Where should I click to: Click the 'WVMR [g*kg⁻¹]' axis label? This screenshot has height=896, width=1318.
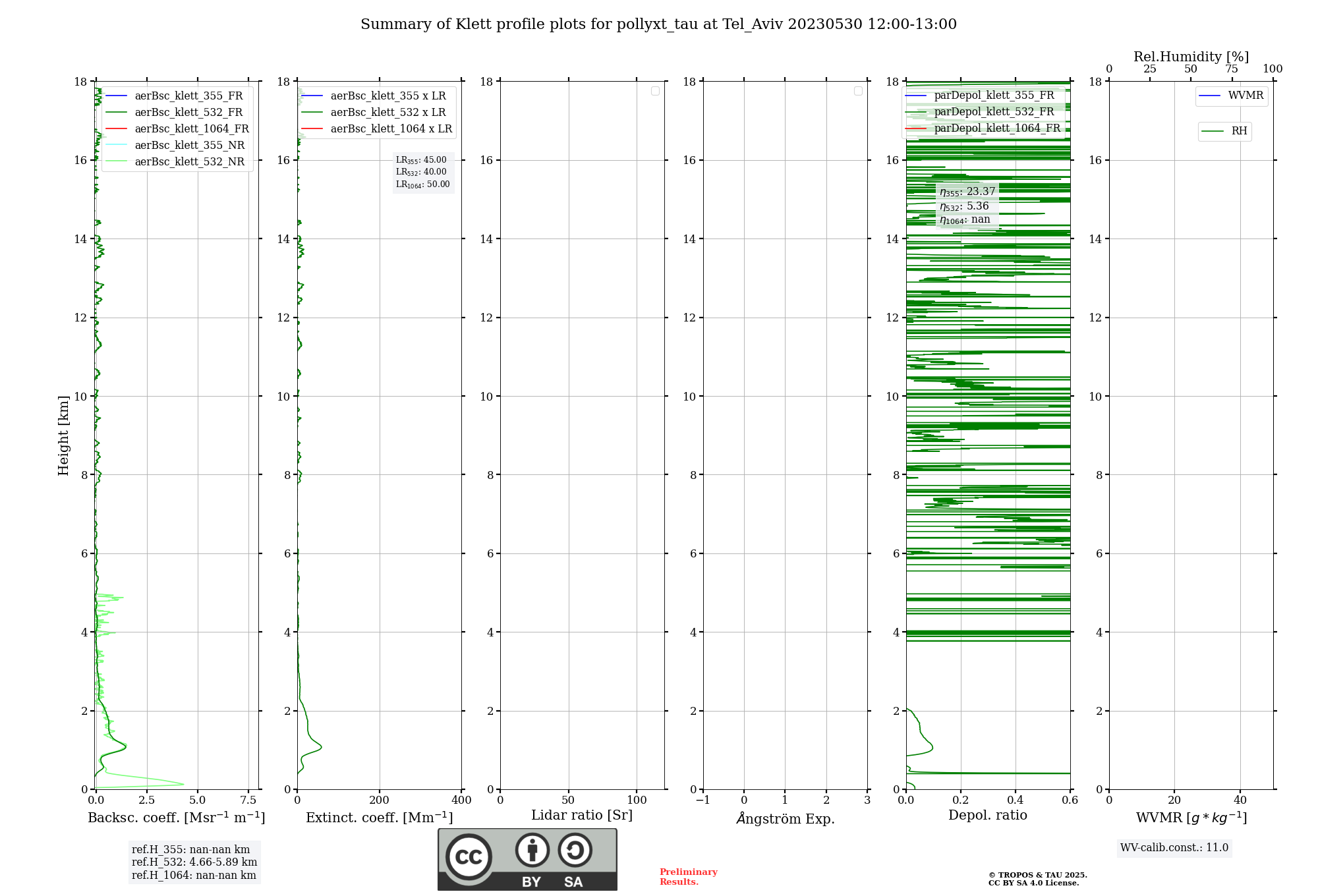point(1191,818)
